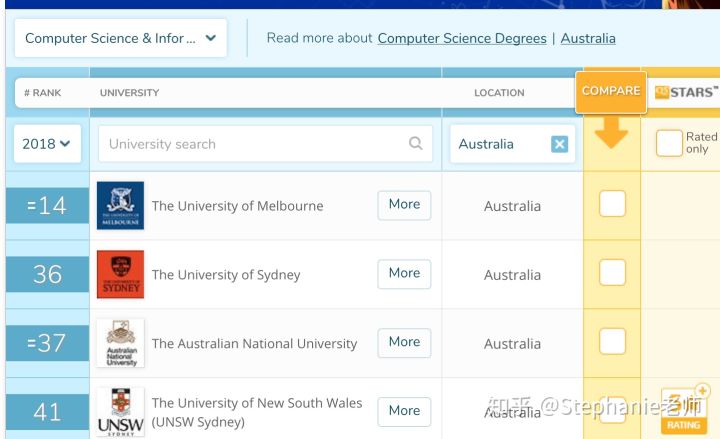The width and height of the screenshot is (720, 439).
Task: Open the 2018 year dropdown
Action: [x=47, y=144]
